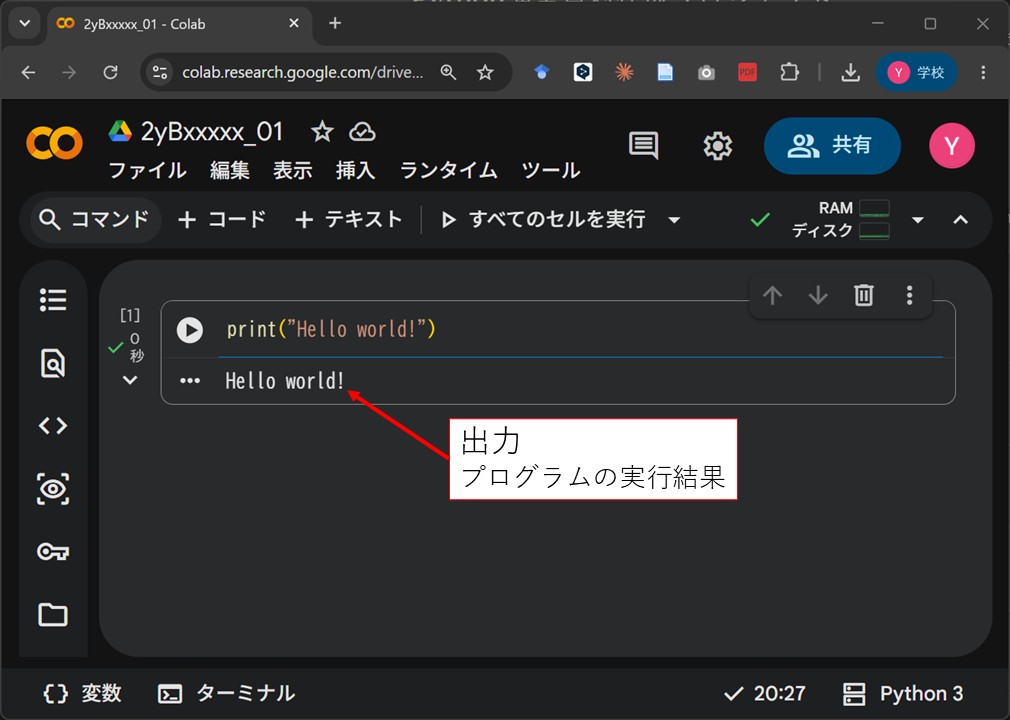The height and width of the screenshot is (720, 1010).
Task: Run all cells with すべてのセルを実行
Action: coord(545,220)
